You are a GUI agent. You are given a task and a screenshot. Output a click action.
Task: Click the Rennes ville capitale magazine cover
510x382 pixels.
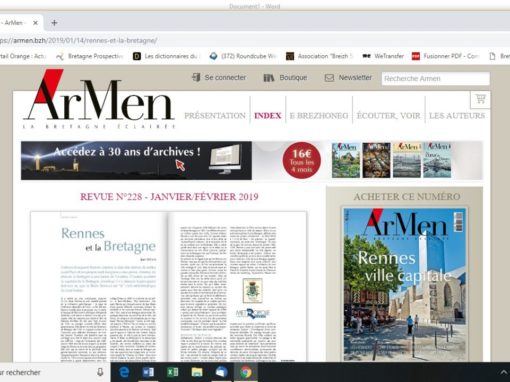coord(405,284)
